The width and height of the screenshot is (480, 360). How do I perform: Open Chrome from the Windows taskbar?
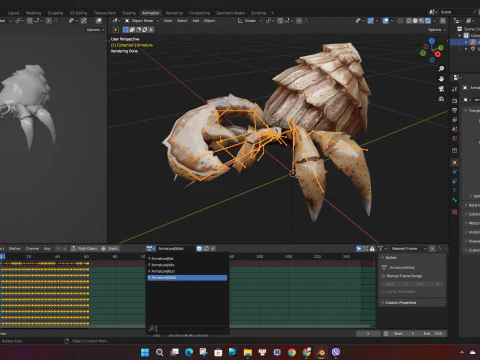tap(292, 352)
